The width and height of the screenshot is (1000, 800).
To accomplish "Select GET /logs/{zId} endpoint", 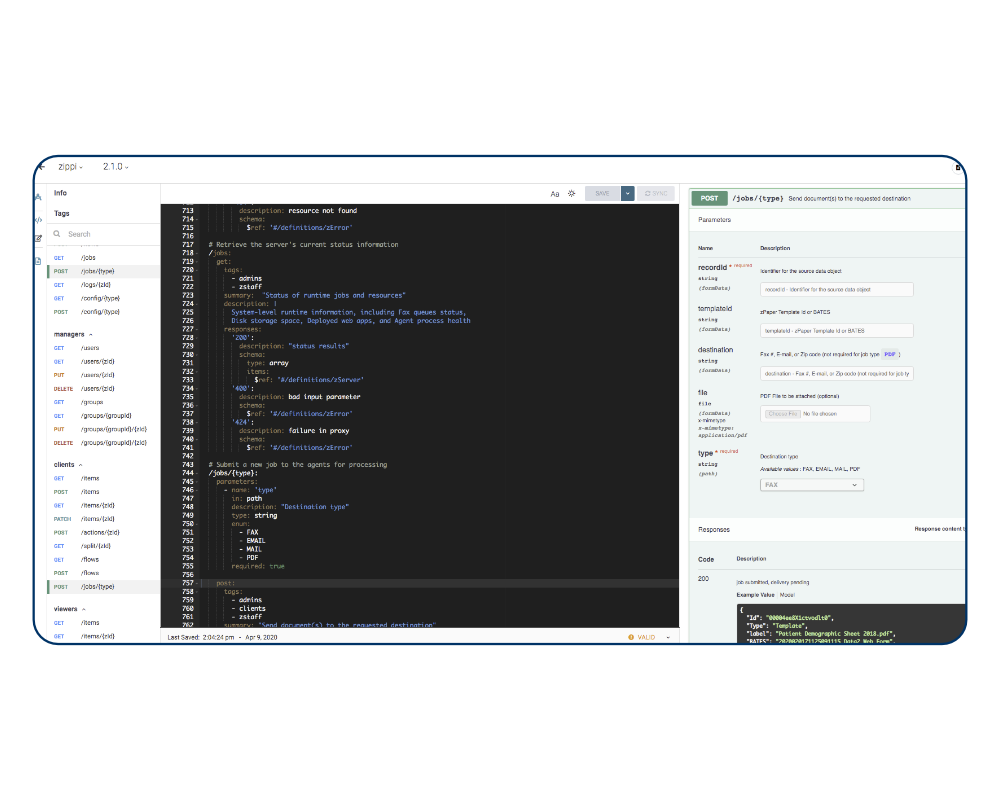I will [x=104, y=285].
